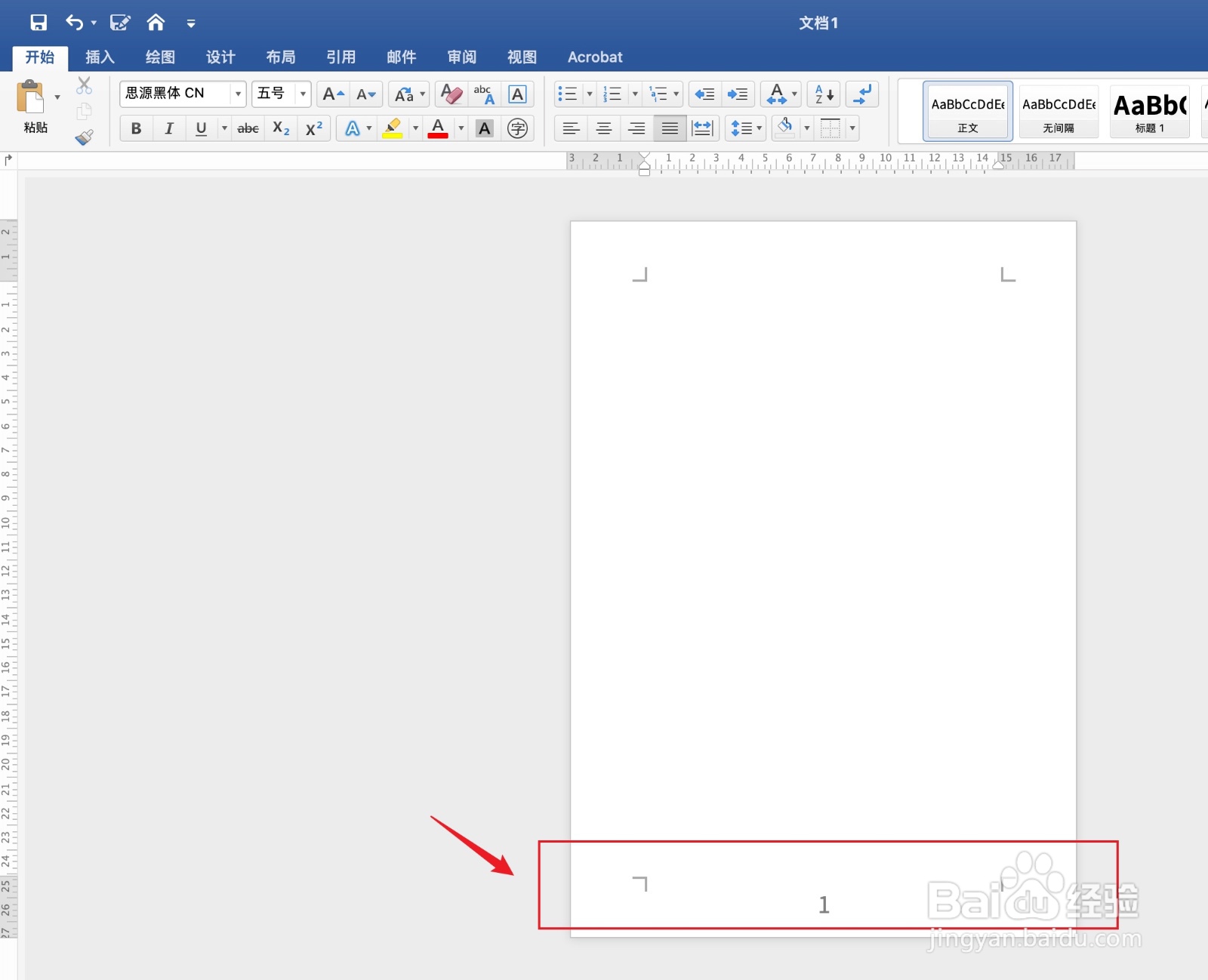Clear all formatting with eraser icon

451,94
